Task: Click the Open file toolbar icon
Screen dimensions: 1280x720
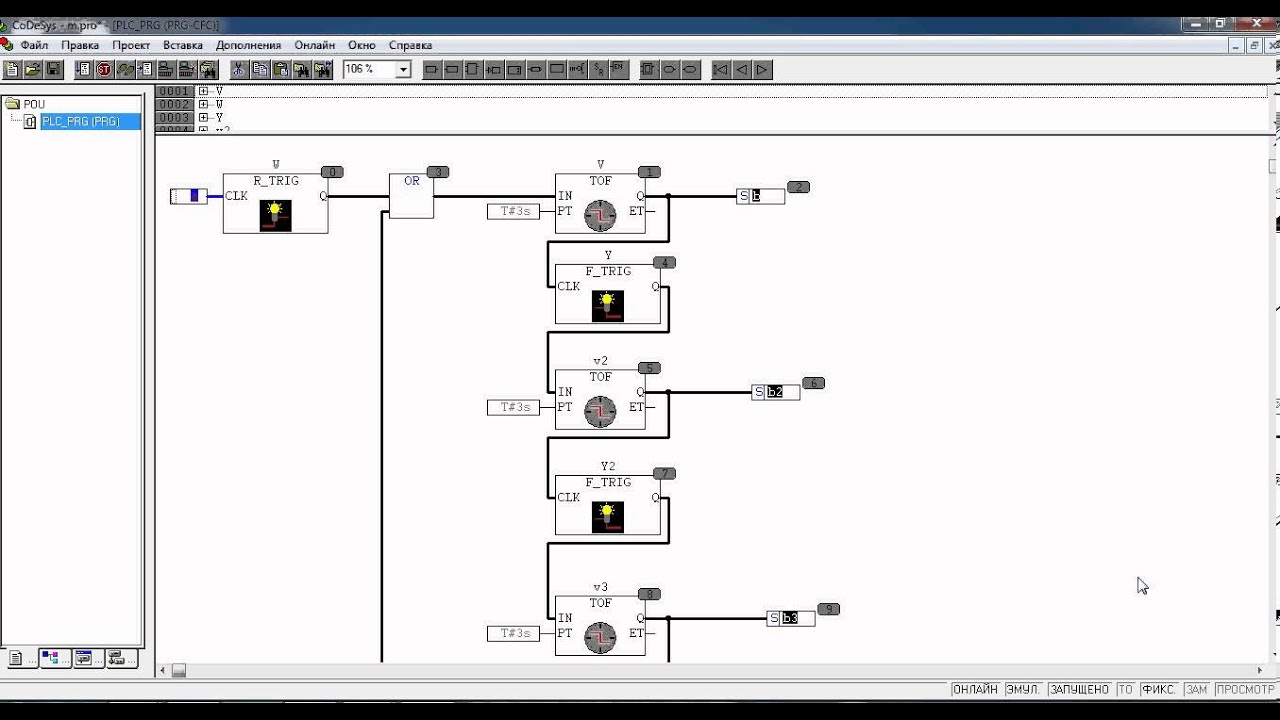Action: point(33,69)
